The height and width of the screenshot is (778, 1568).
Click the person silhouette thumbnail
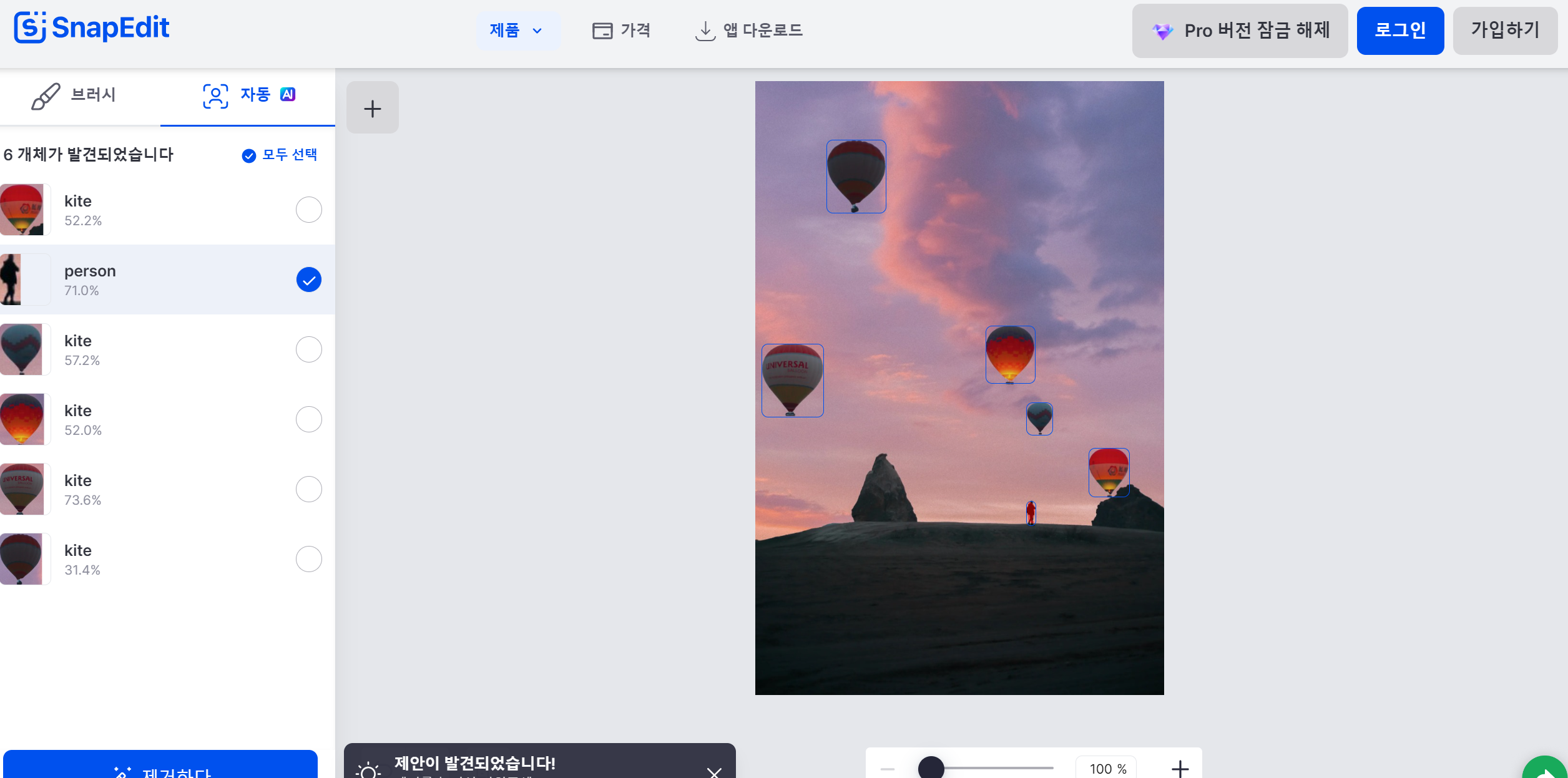click(x=25, y=280)
